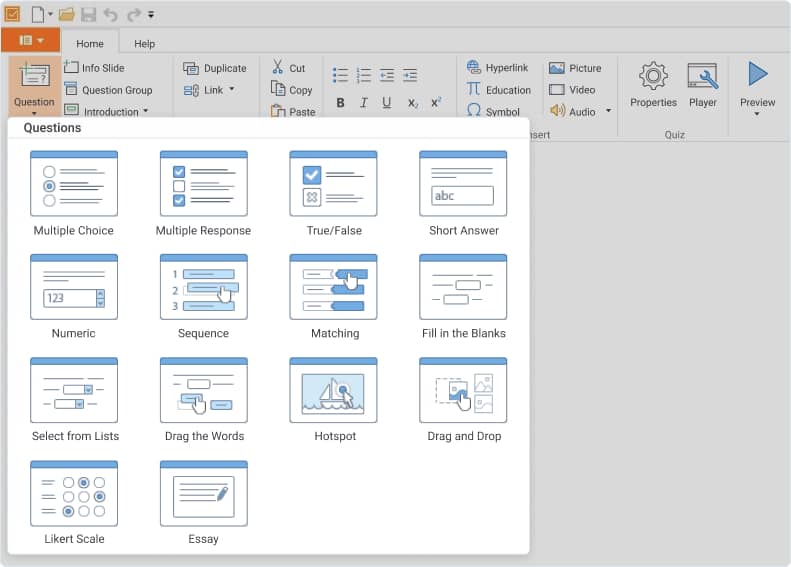Add a Likert Scale question

[74, 494]
